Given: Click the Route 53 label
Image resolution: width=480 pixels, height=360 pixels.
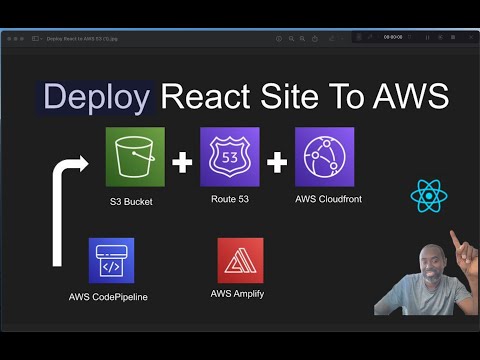Looking at the screenshot, I should point(230,199).
